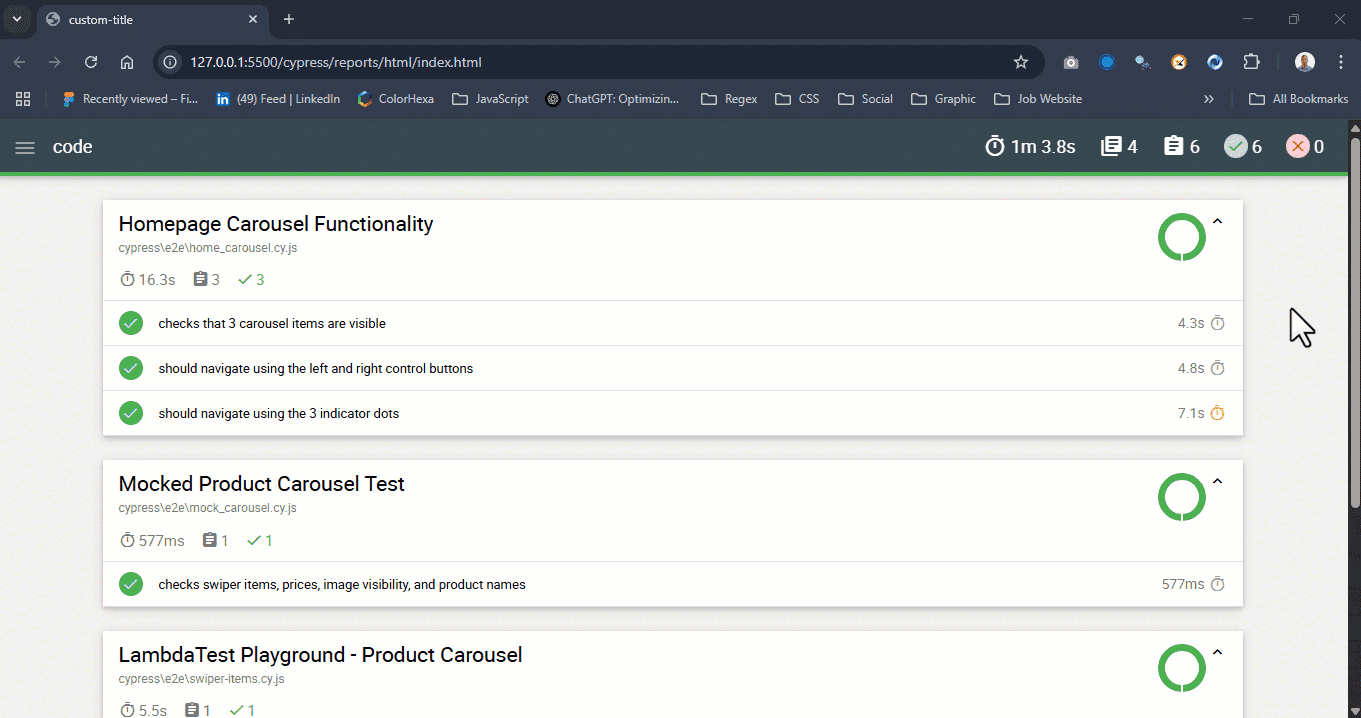
Task: Click the suites count icon
Action: click(x=1111, y=147)
